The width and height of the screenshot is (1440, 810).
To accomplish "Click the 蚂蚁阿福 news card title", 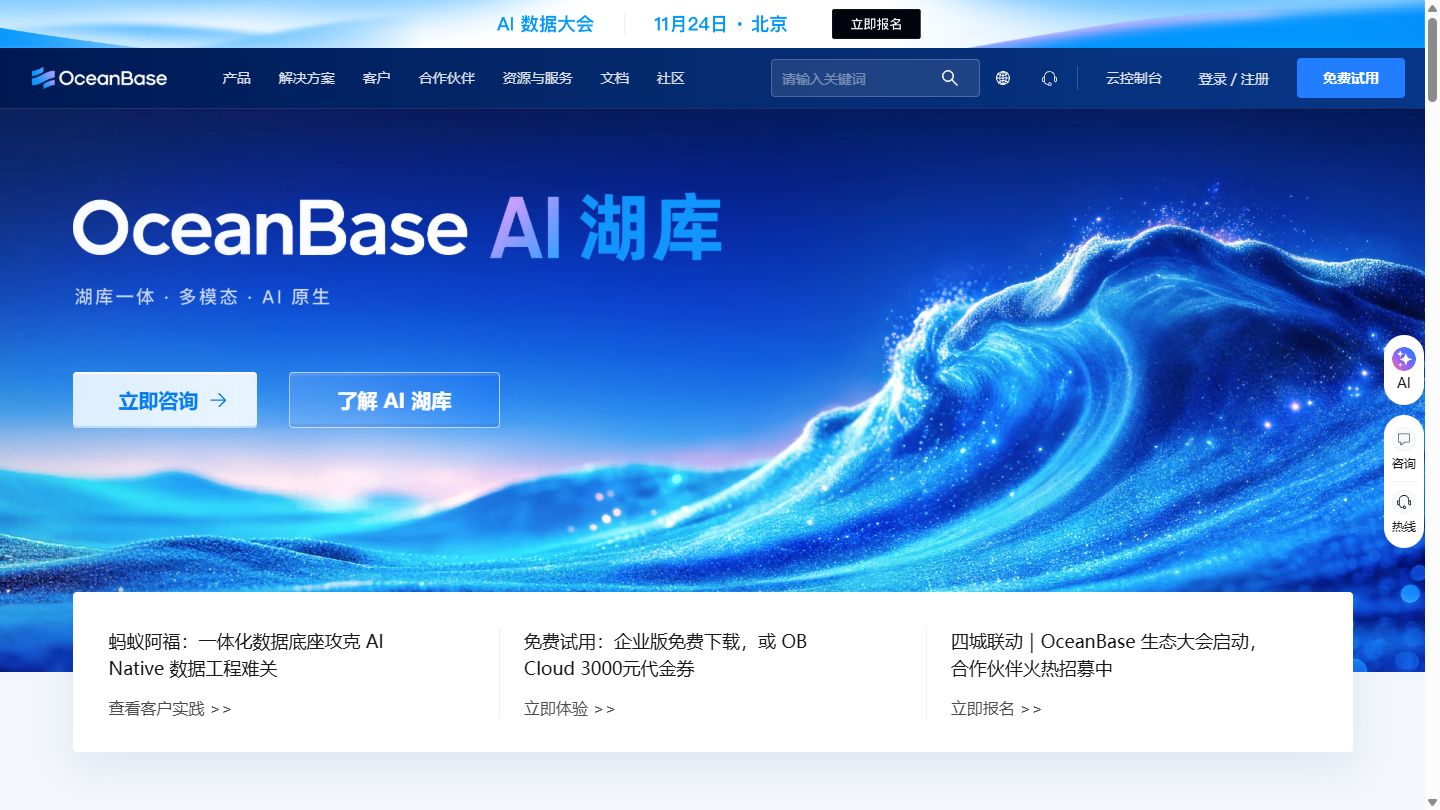I will point(246,655).
